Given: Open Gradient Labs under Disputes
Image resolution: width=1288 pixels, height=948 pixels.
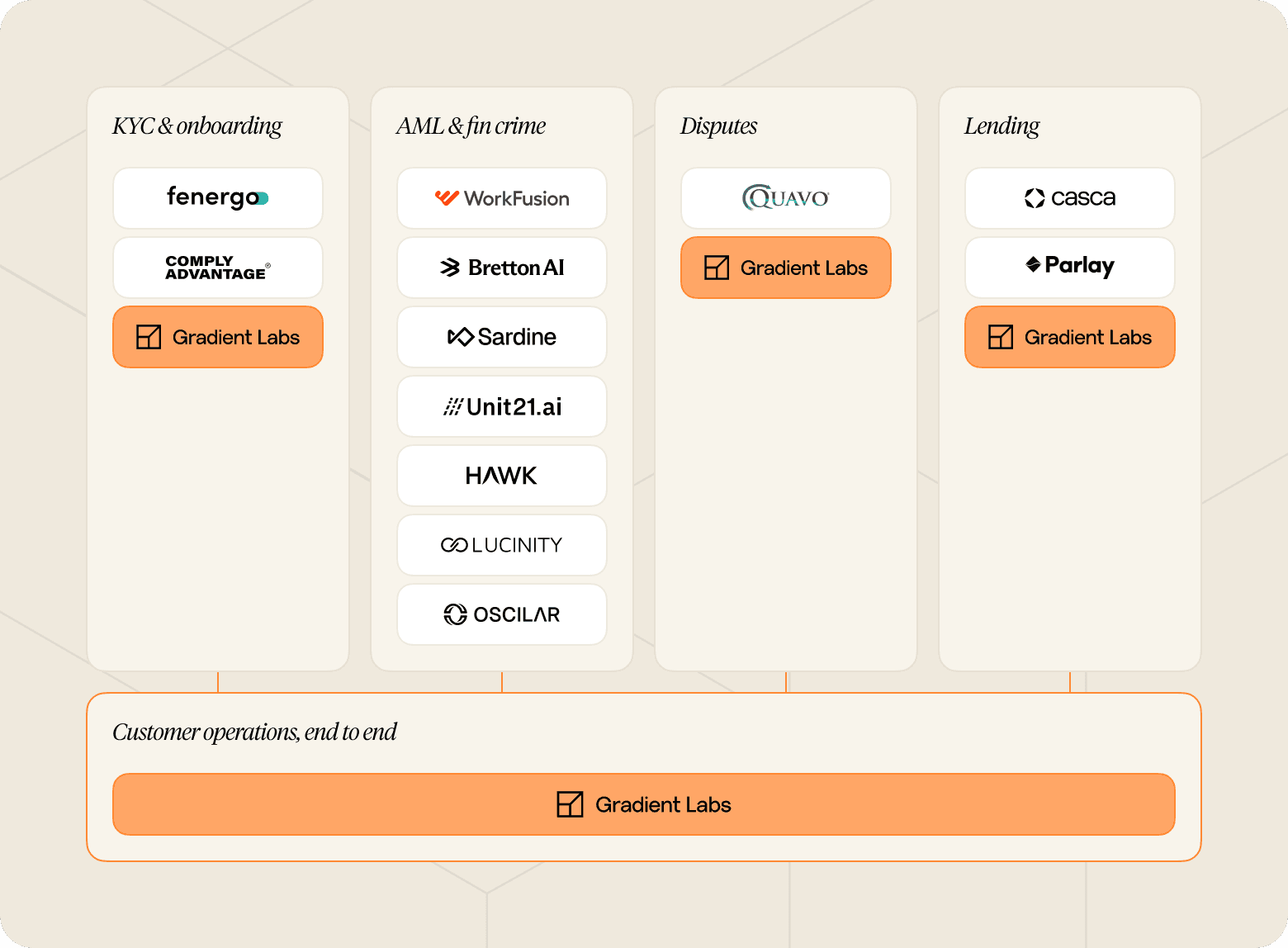Looking at the screenshot, I should click(786, 268).
